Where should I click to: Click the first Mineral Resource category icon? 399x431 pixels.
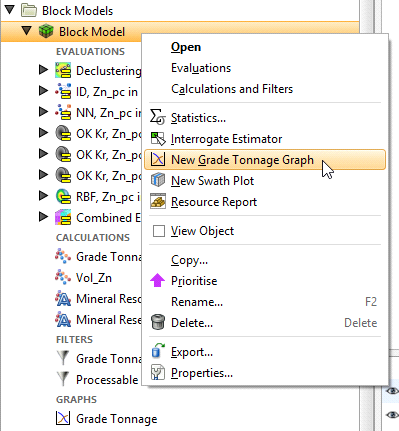[x=63, y=299]
